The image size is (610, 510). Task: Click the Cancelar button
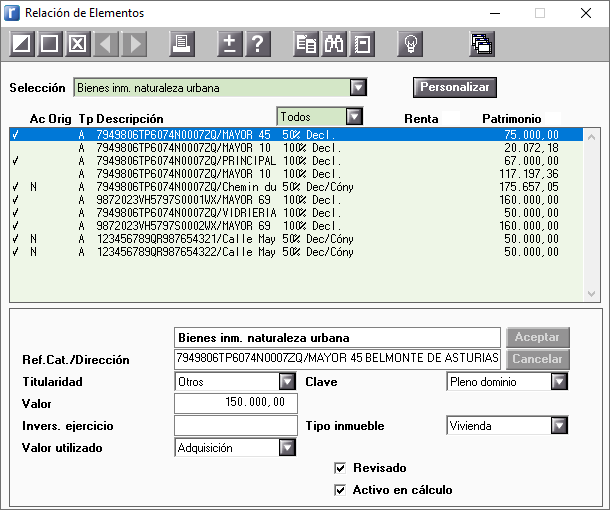(538, 359)
